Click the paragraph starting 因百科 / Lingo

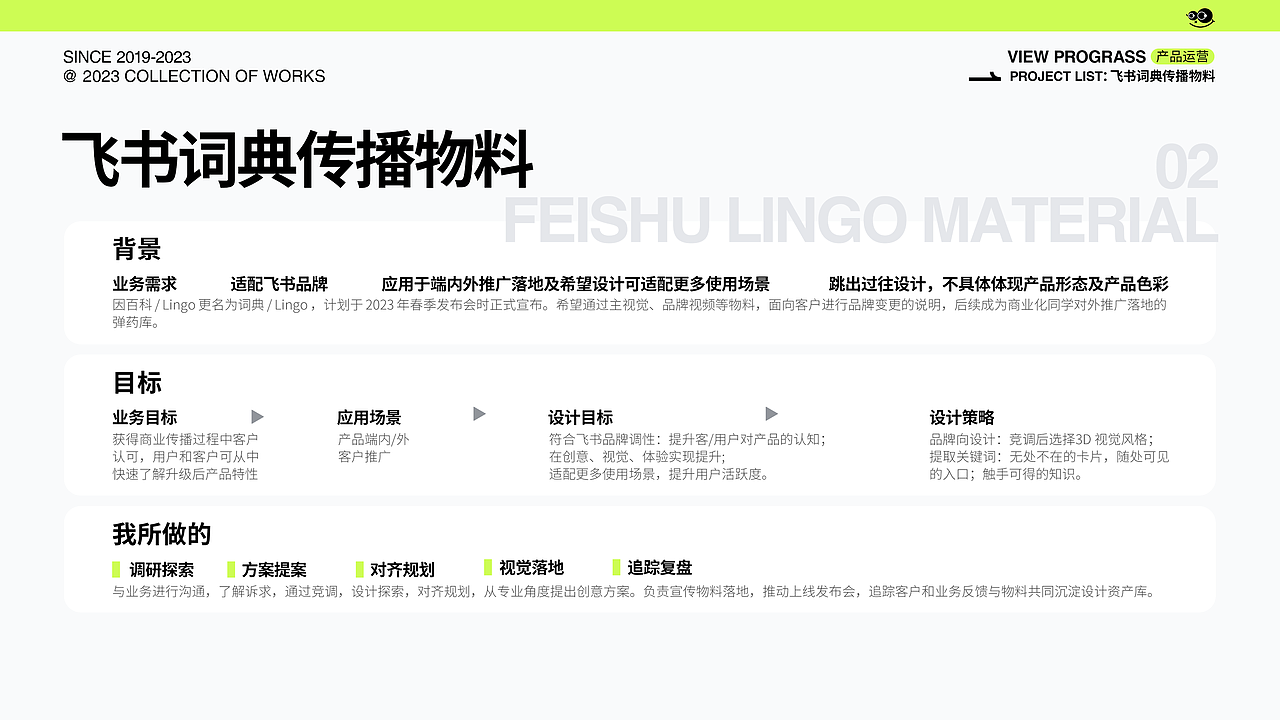pos(640,314)
